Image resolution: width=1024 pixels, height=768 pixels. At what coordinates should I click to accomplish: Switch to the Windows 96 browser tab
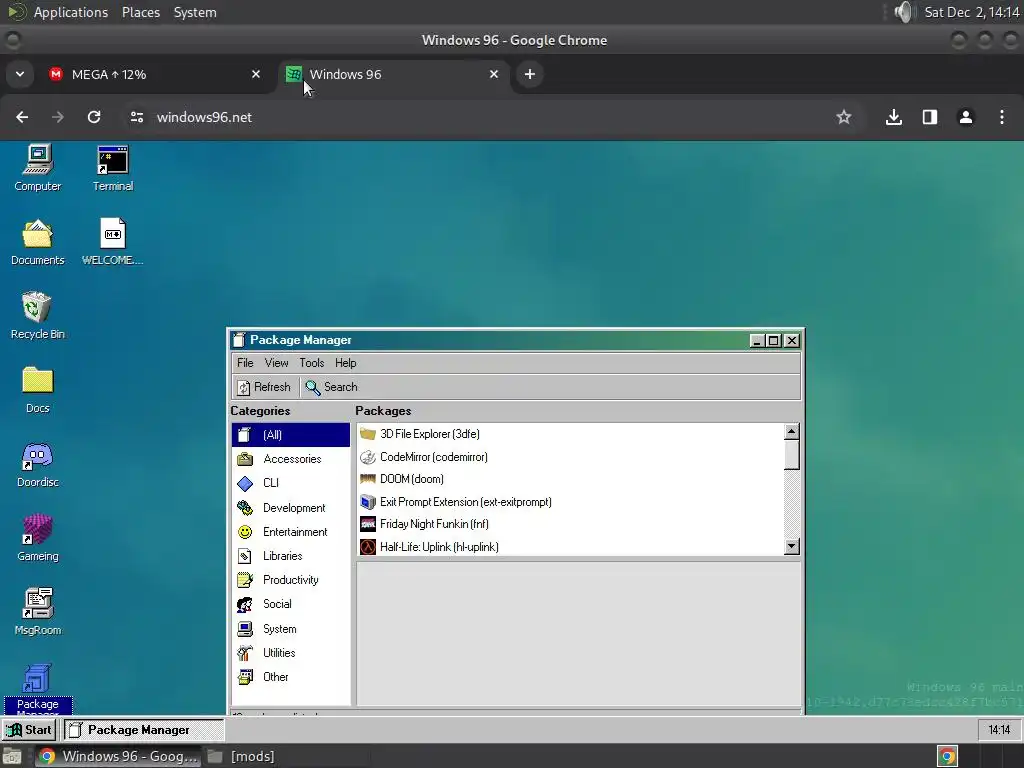(x=395, y=74)
